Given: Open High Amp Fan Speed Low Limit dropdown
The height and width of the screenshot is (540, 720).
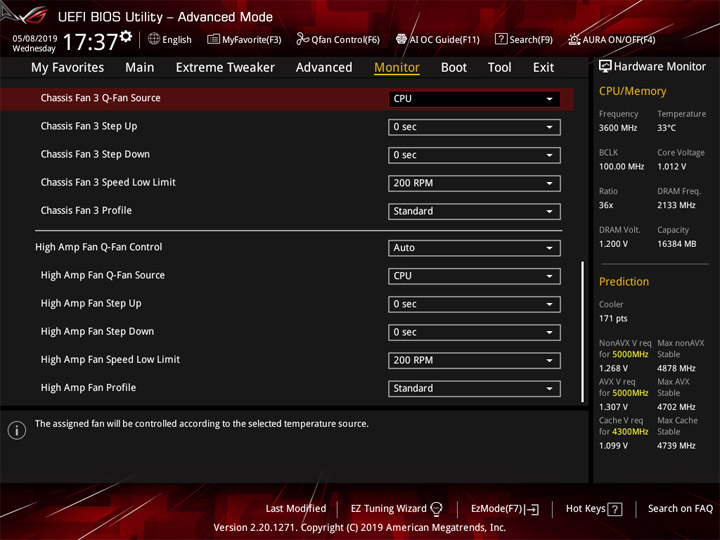Looking at the screenshot, I should click(474, 360).
